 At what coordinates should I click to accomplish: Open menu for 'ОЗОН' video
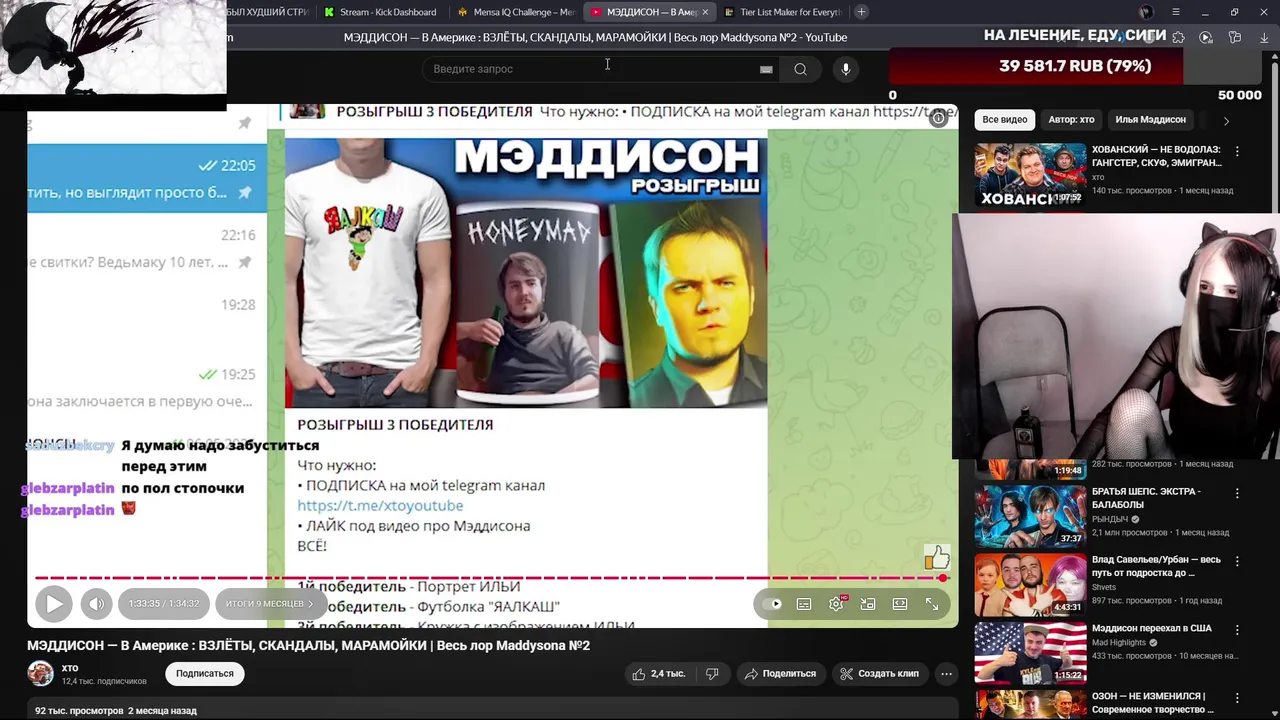1237,698
